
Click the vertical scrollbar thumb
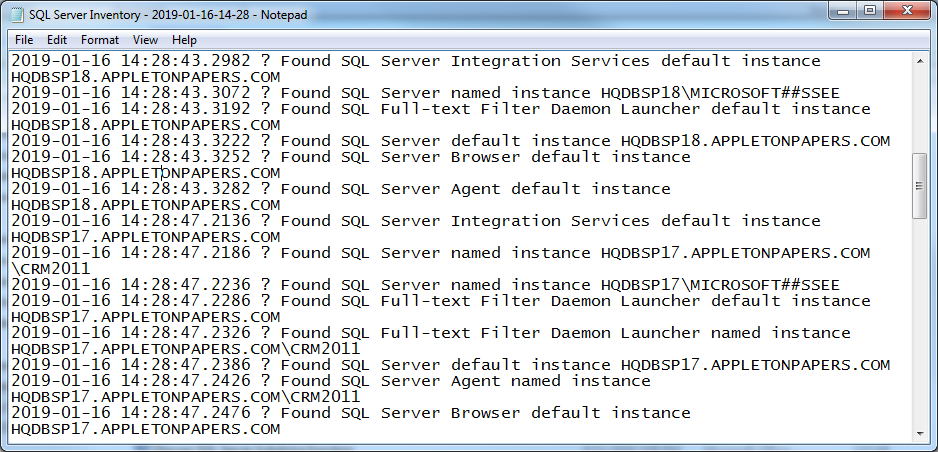coord(922,185)
